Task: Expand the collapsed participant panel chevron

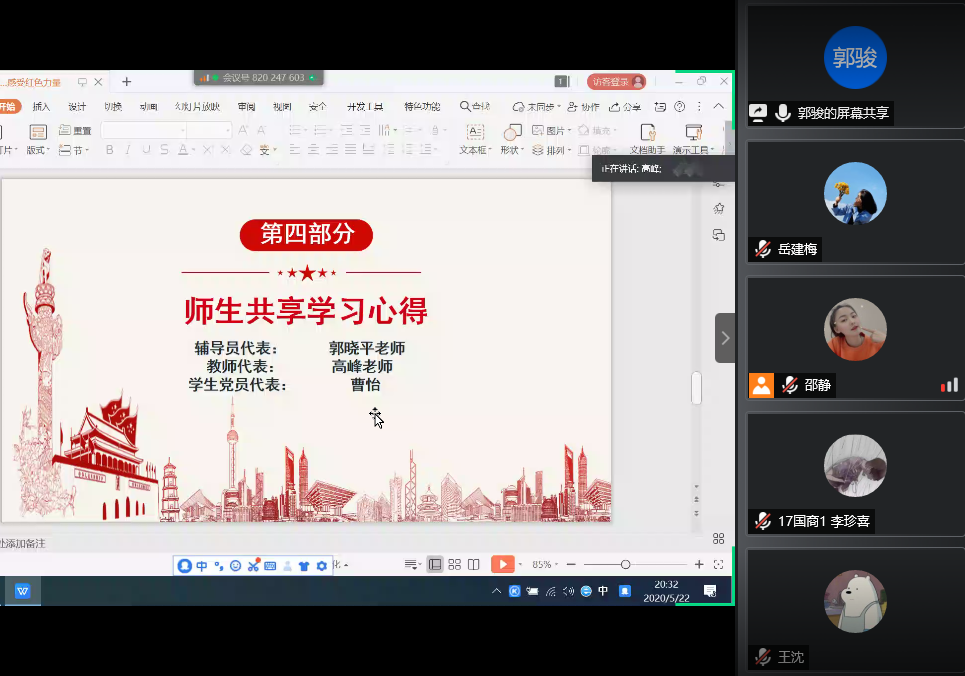Action: pos(725,338)
